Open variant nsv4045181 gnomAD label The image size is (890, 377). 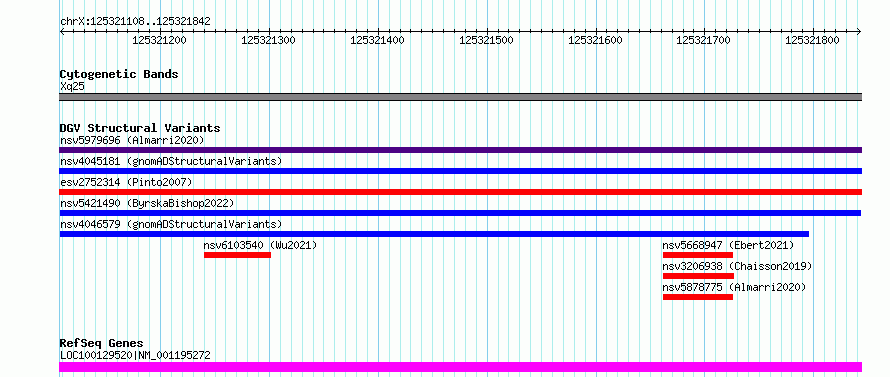pos(171,161)
